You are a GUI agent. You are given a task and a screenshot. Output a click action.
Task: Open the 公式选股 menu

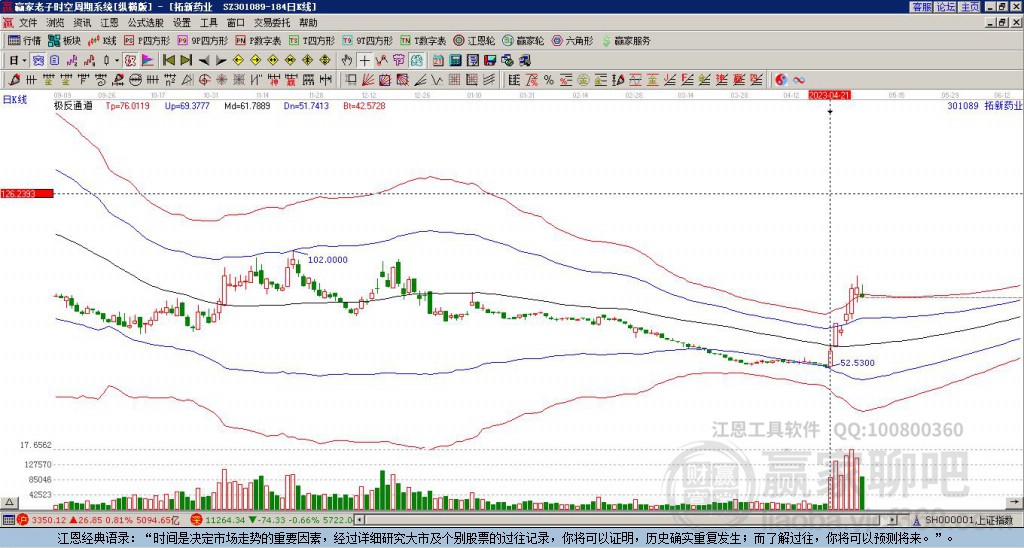[146, 23]
